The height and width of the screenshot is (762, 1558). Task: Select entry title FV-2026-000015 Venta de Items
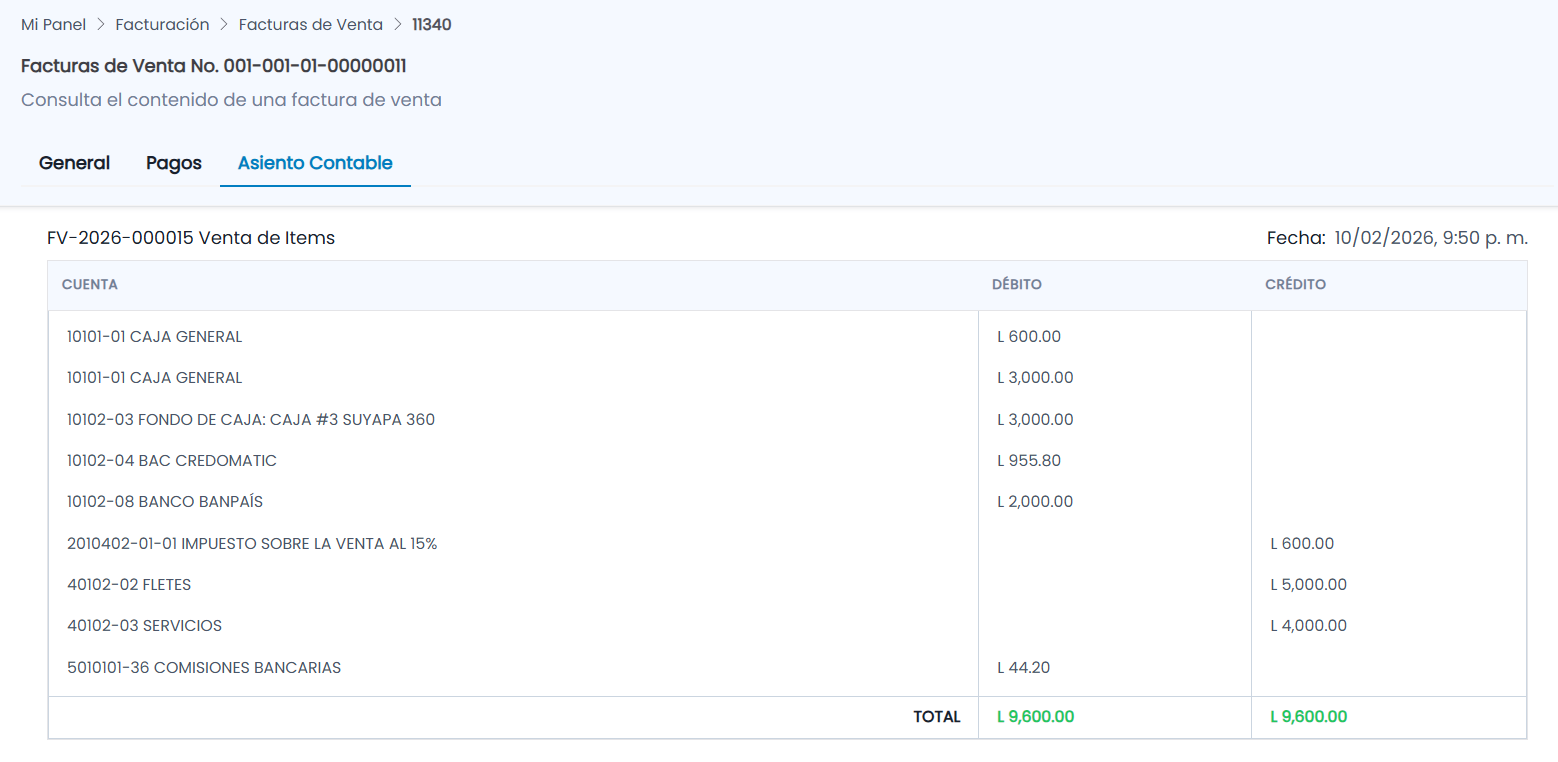pos(191,238)
